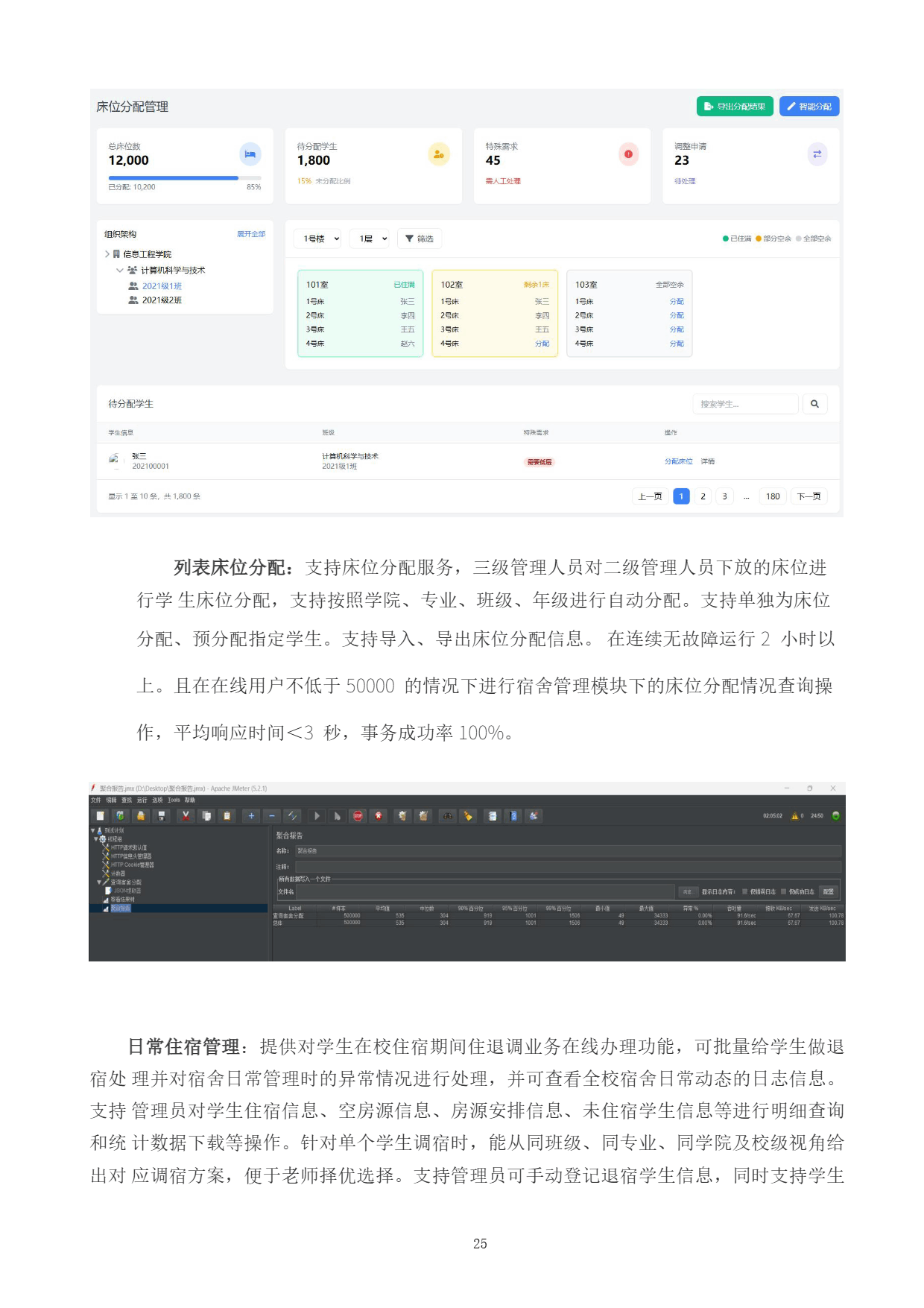Click the Toggle enable/disable icon in JMeter toolbar
Image resolution: width=924 pixels, height=1308 pixels.
coord(293,815)
